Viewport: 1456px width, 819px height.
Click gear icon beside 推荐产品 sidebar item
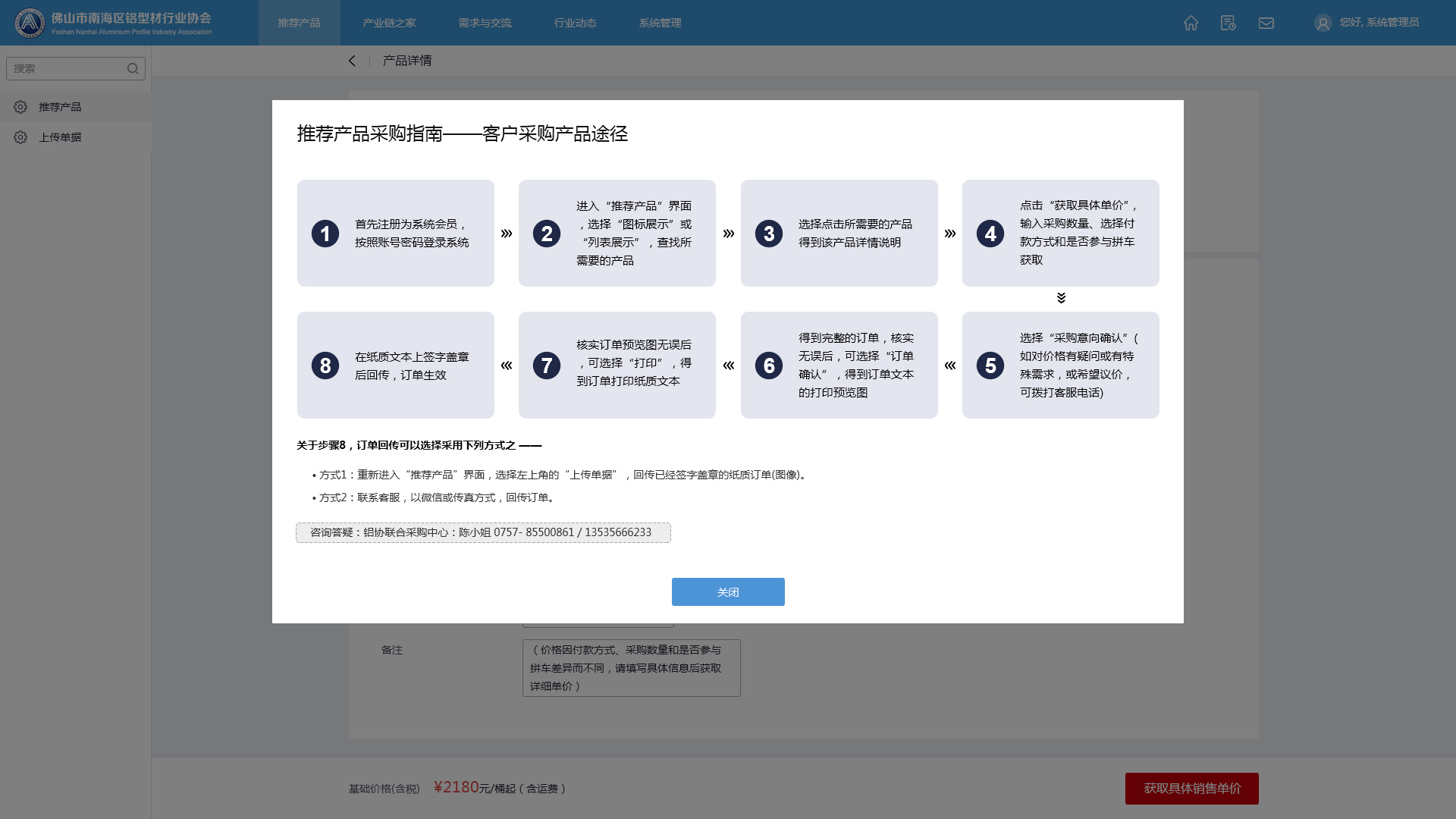tap(20, 107)
